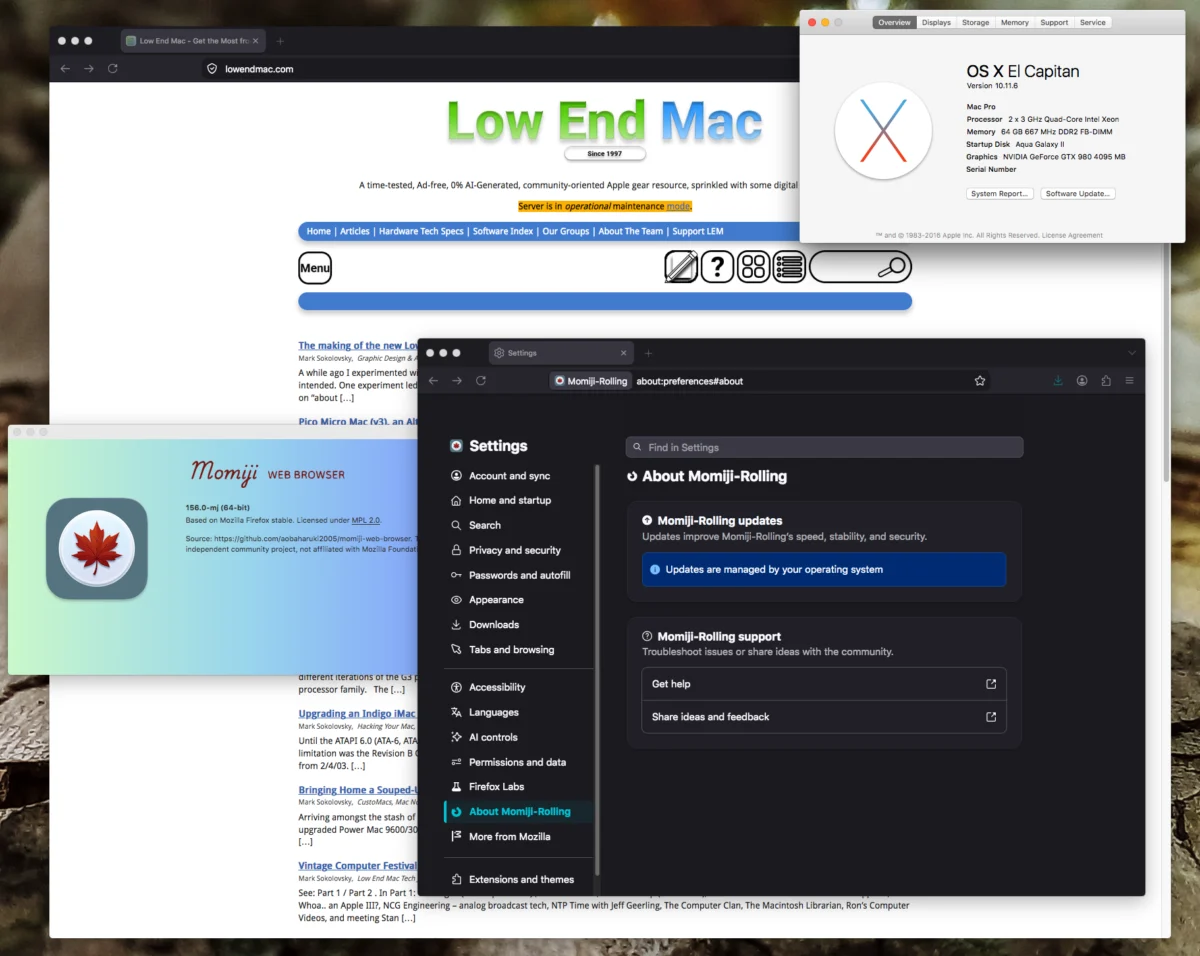Click the Menu button on Low End Mac
The image size is (1200, 956).
point(315,268)
